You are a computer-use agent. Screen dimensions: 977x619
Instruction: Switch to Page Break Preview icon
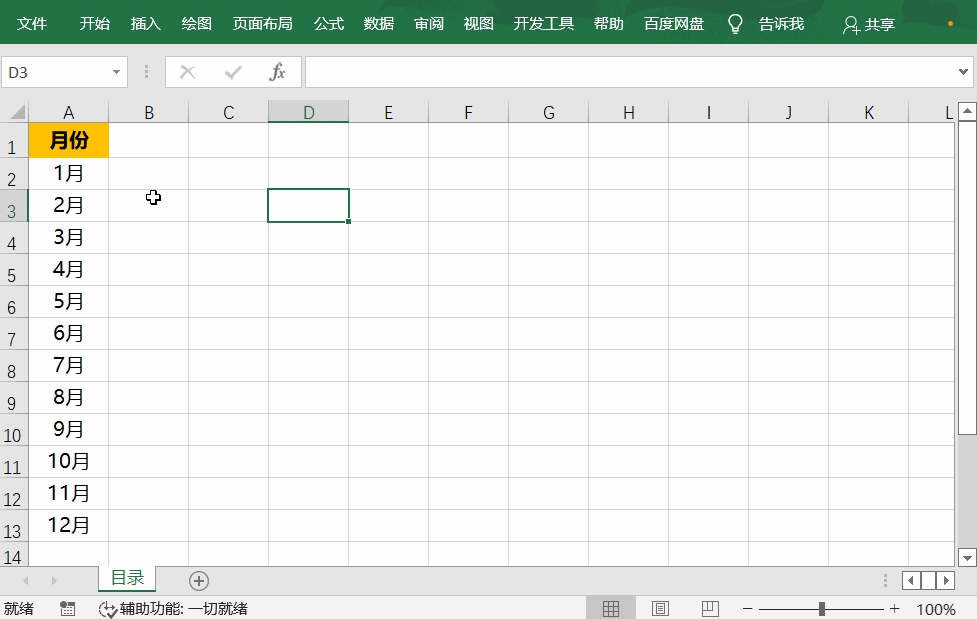[x=710, y=608]
